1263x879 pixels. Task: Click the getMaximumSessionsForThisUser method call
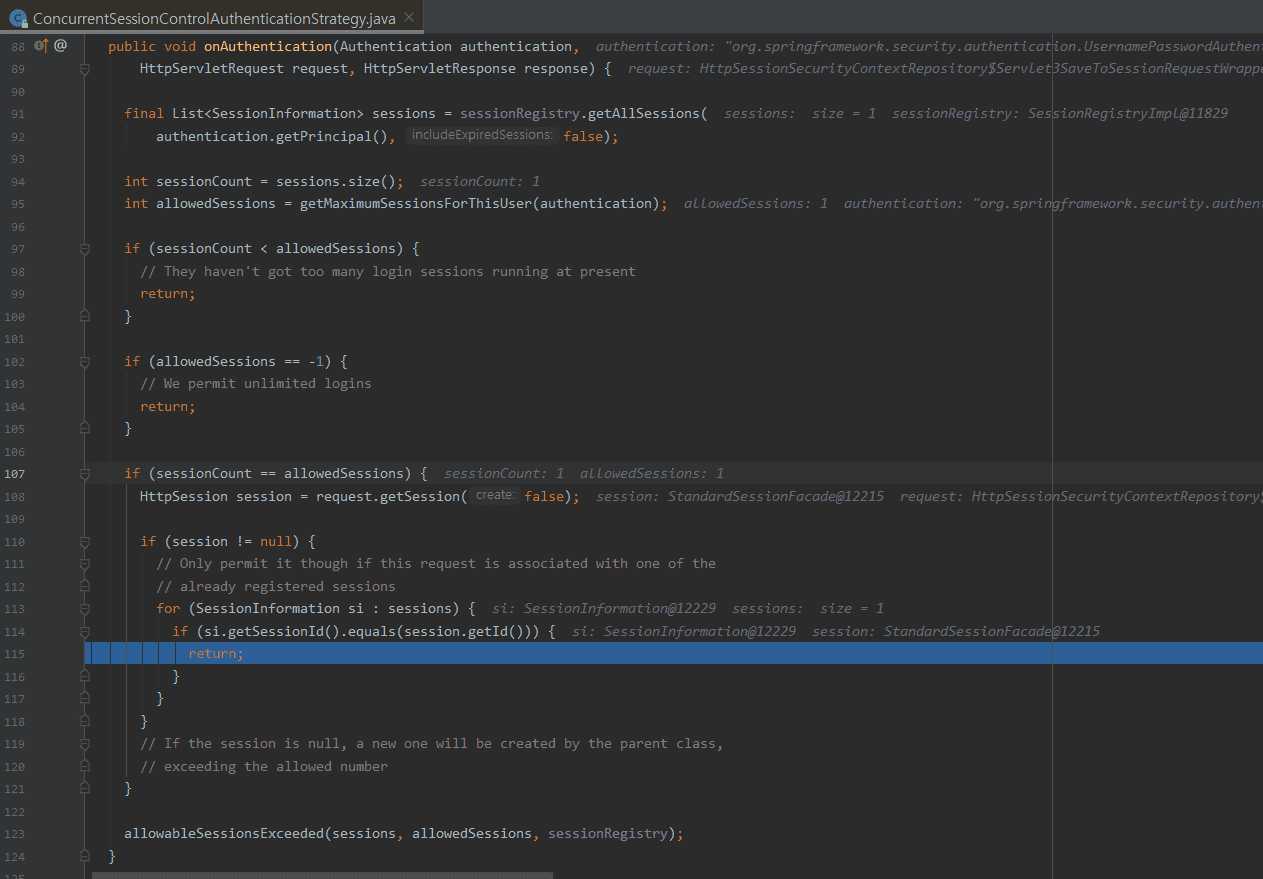click(x=415, y=204)
